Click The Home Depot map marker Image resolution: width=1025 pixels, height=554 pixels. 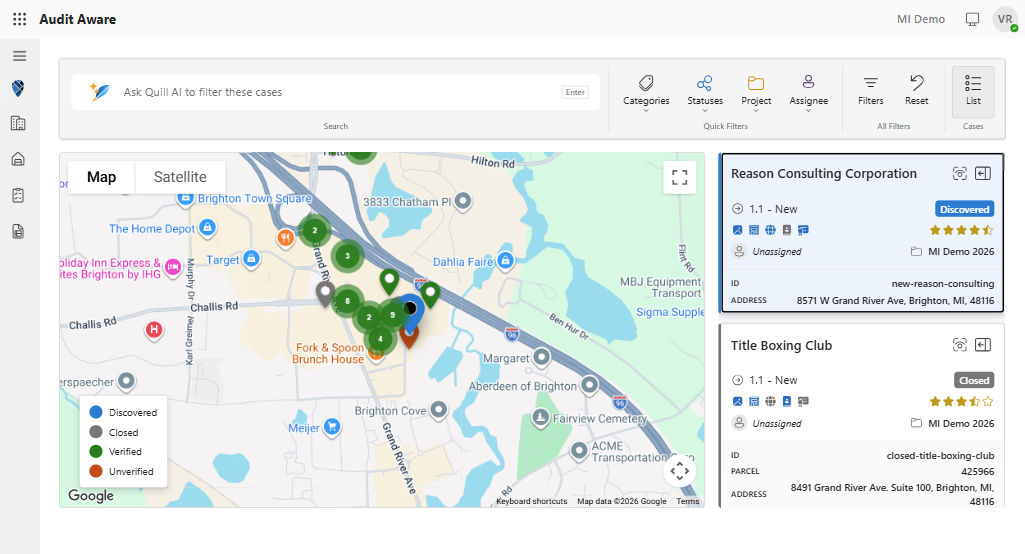coord(208,227)
